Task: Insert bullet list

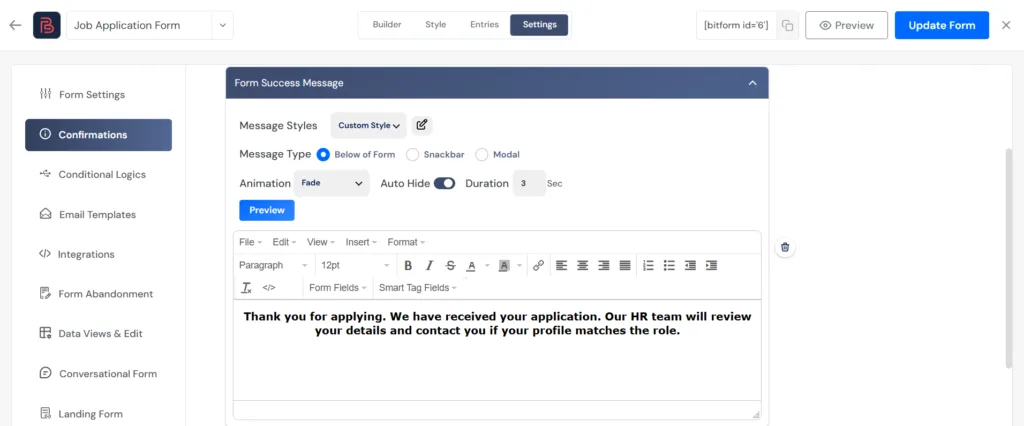Action: [x=669, y=265]
